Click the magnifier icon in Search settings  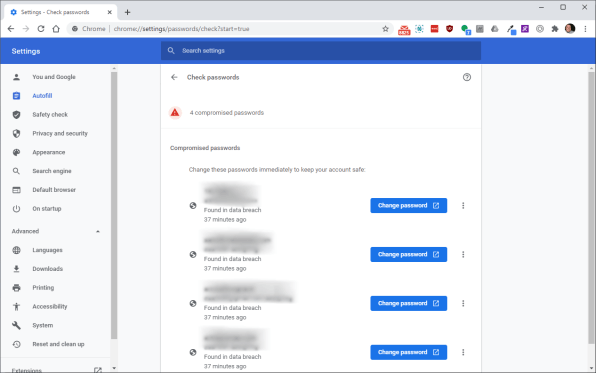pyautogui.click(x=171, y=51)
